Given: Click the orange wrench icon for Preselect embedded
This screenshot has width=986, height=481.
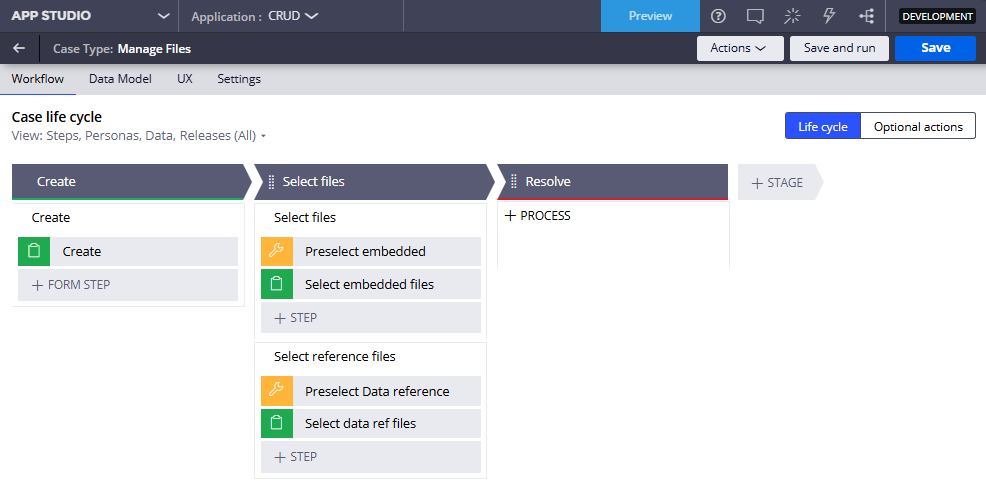Looking at the screenshot, I should [x=277, y=252].
